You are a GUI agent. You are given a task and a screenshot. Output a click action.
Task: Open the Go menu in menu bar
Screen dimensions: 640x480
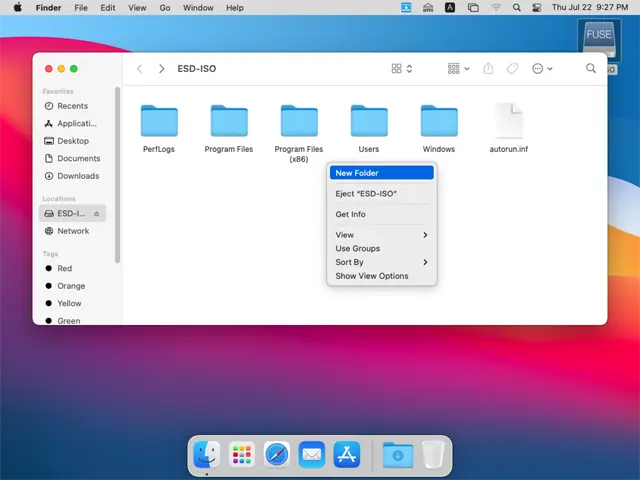(165, 8)
